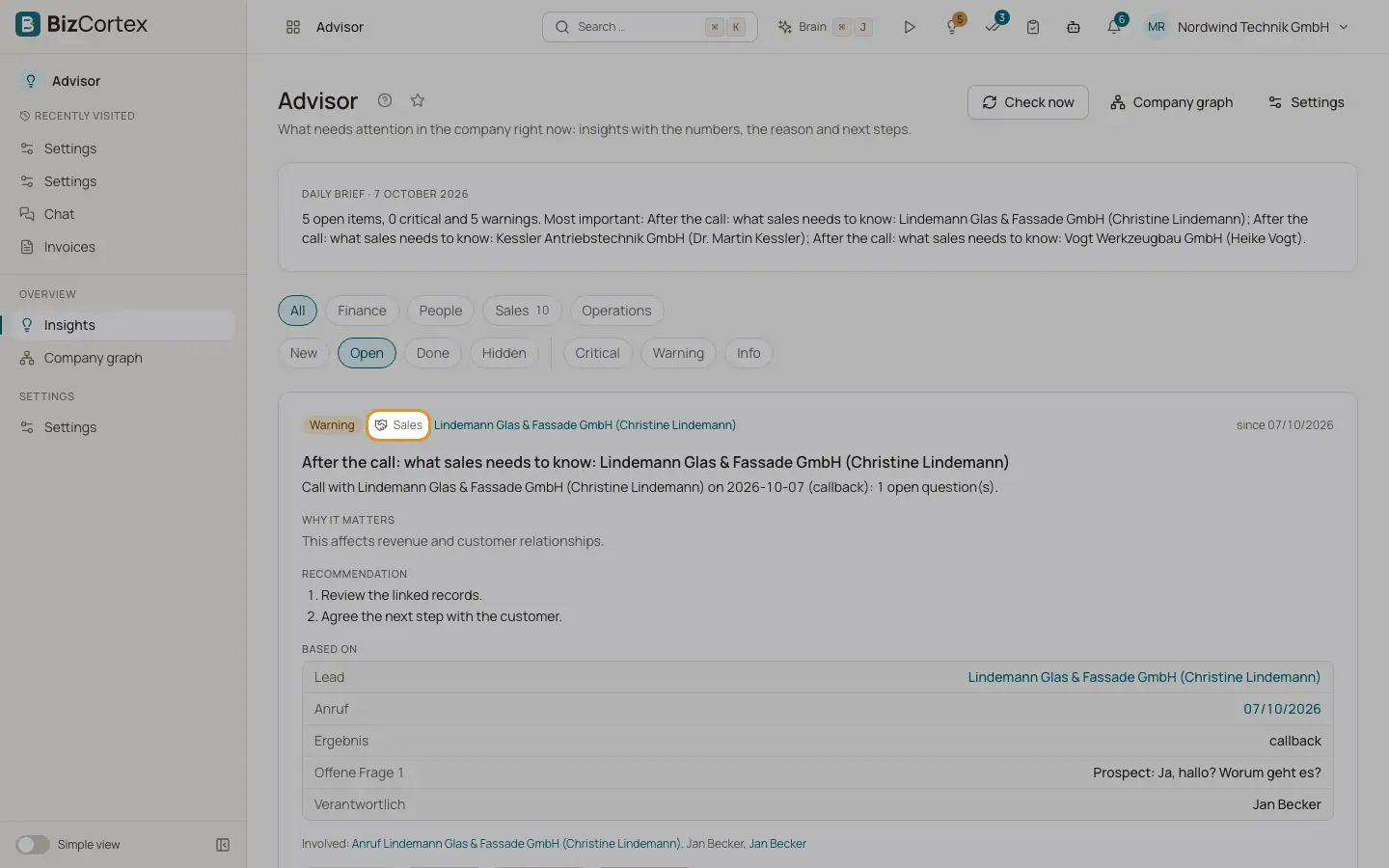The image size is (1389, 868).
Task: Select the Operations category filter
Action: [x=616, y=311]
